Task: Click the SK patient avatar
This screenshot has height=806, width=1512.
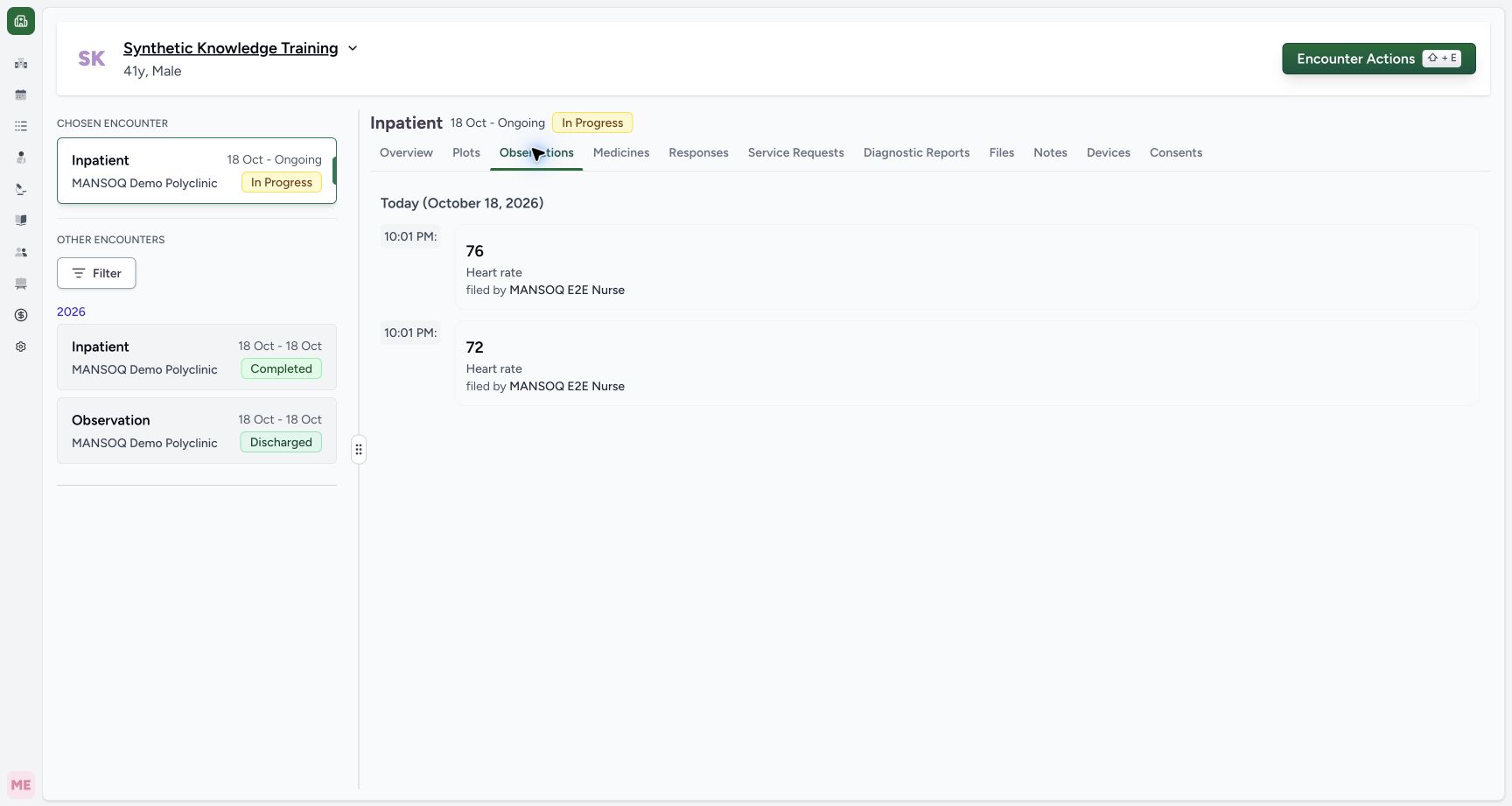Action: 91,59
